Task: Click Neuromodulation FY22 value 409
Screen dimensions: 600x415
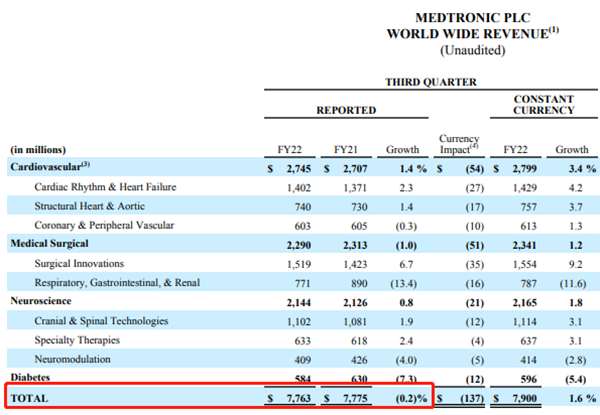Action: [302, 360]
